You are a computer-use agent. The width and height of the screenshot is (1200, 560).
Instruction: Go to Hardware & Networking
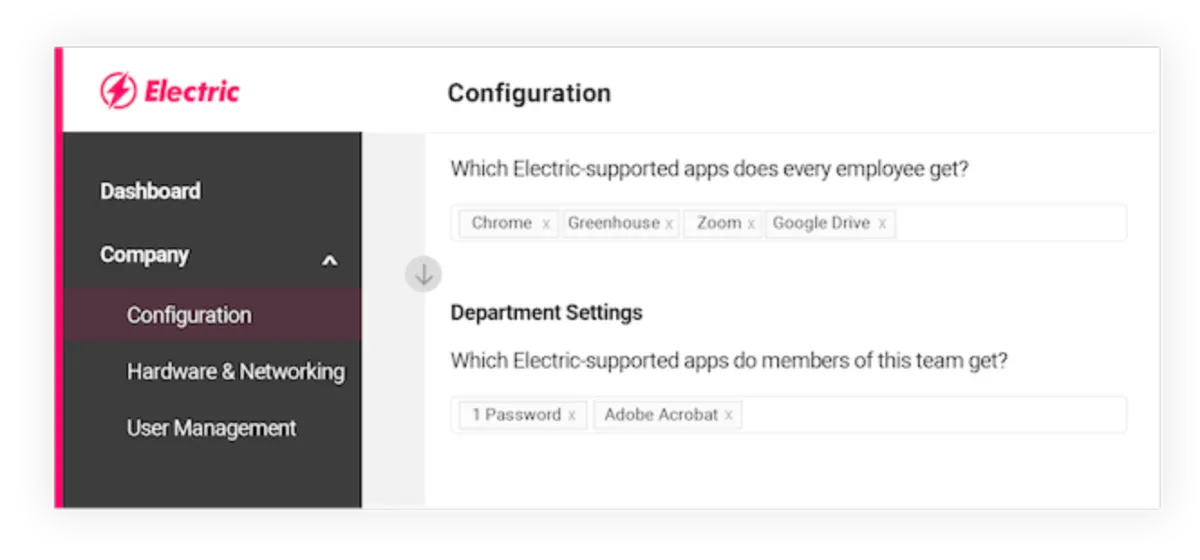pyautogui.click(x=235, y=372)
